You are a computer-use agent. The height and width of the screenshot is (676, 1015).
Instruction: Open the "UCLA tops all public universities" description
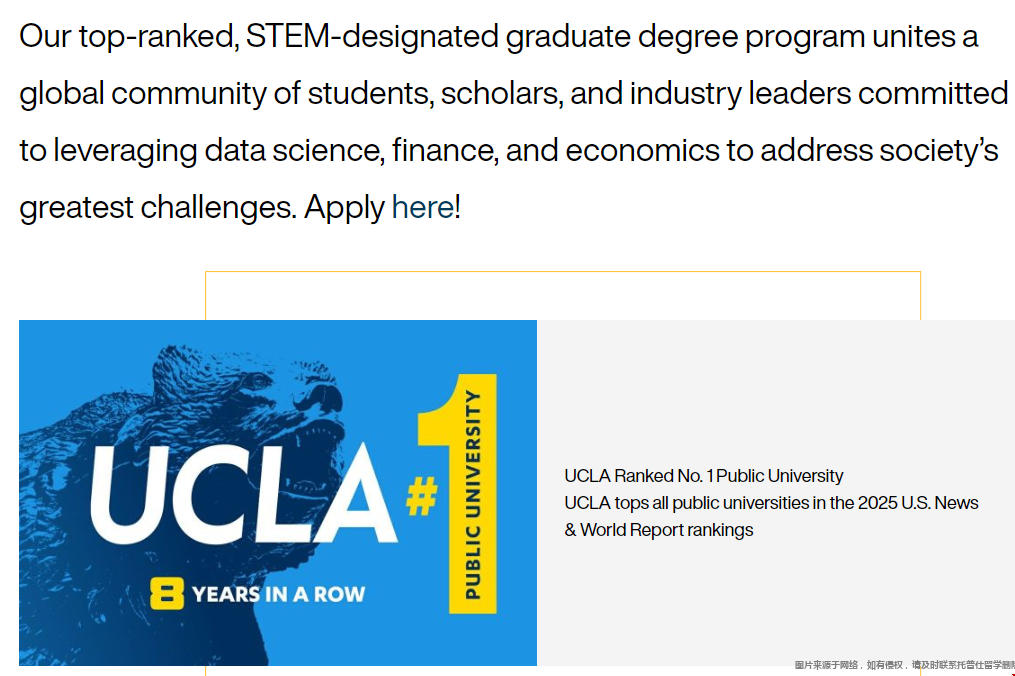[771, 503]
